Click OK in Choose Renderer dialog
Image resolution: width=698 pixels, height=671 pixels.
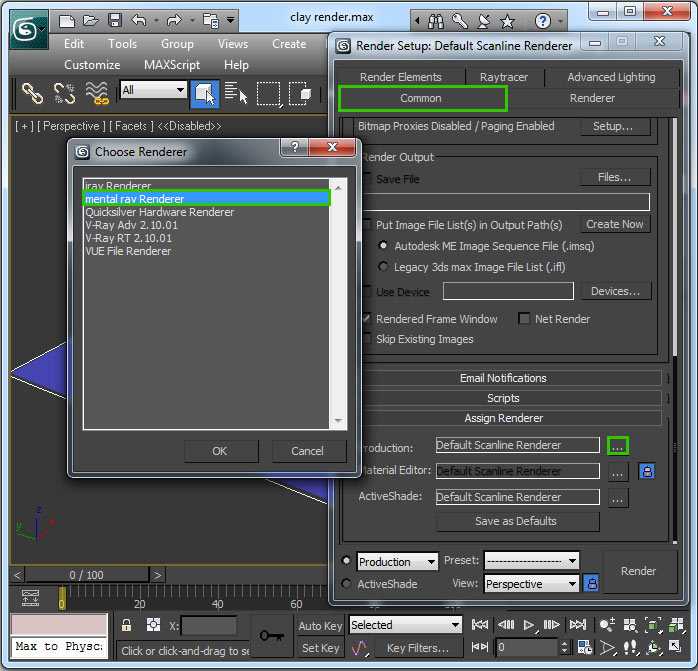pos(220,451)
